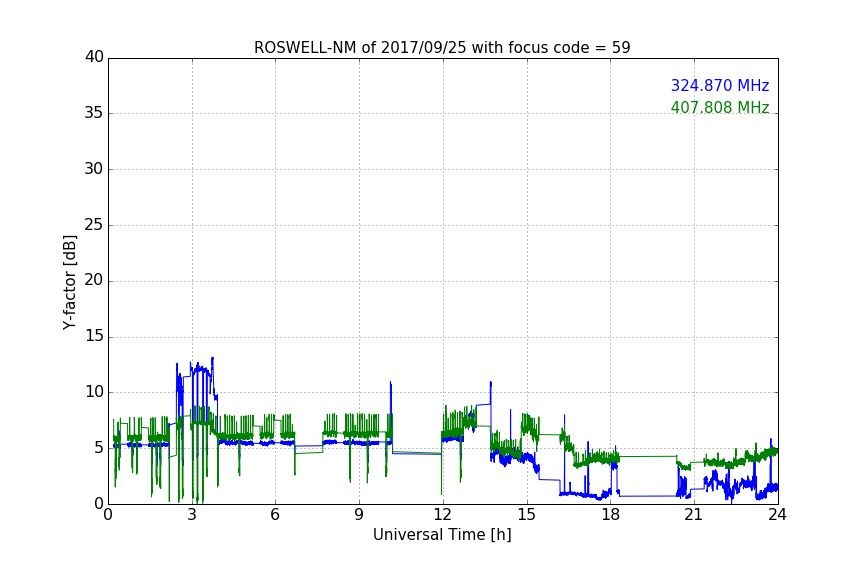864x576 pixels.
Task: Click the green legend label "407.808 MHz"
Action: click(x=720, y=107)
